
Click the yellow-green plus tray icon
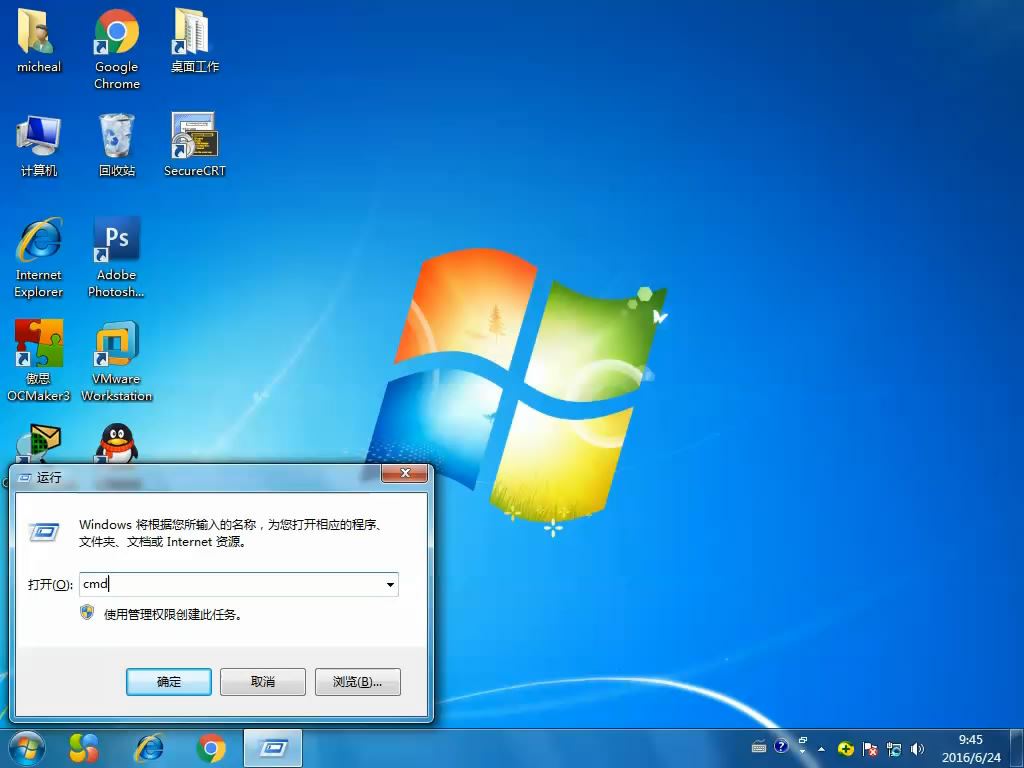[x=846, y=748]
